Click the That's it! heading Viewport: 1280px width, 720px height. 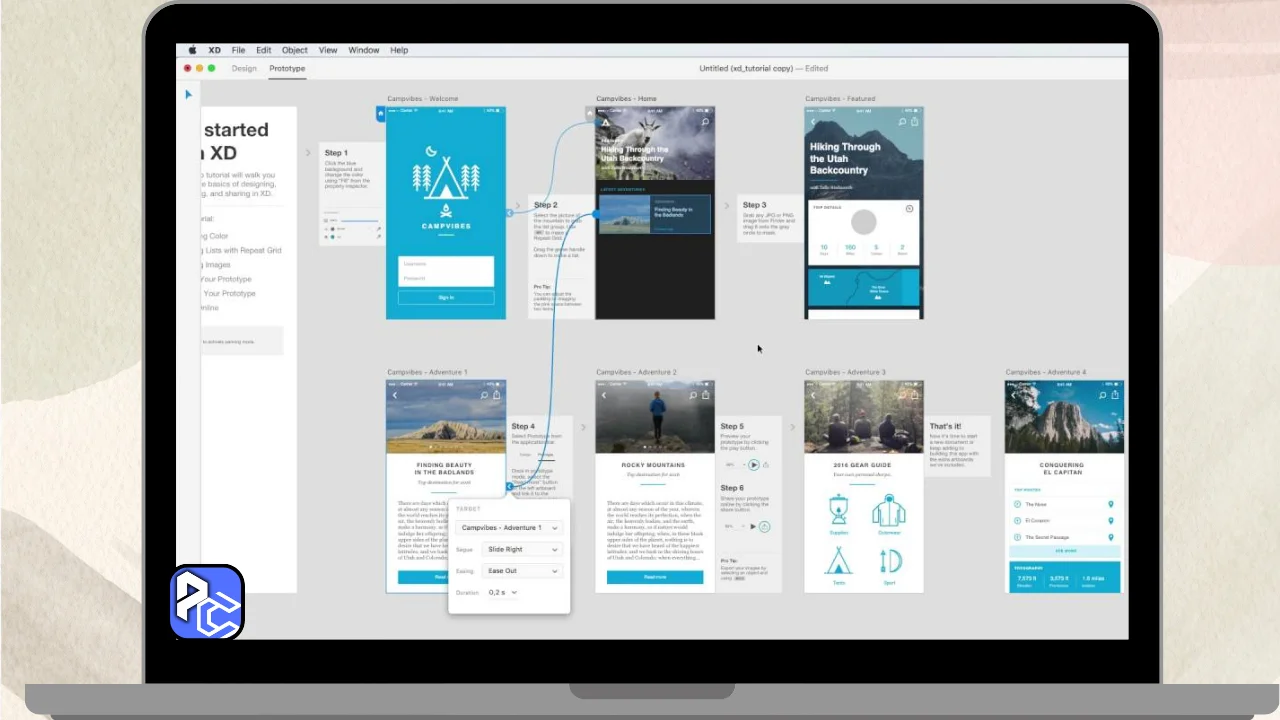pyautogui.click(x=945, y=426)
